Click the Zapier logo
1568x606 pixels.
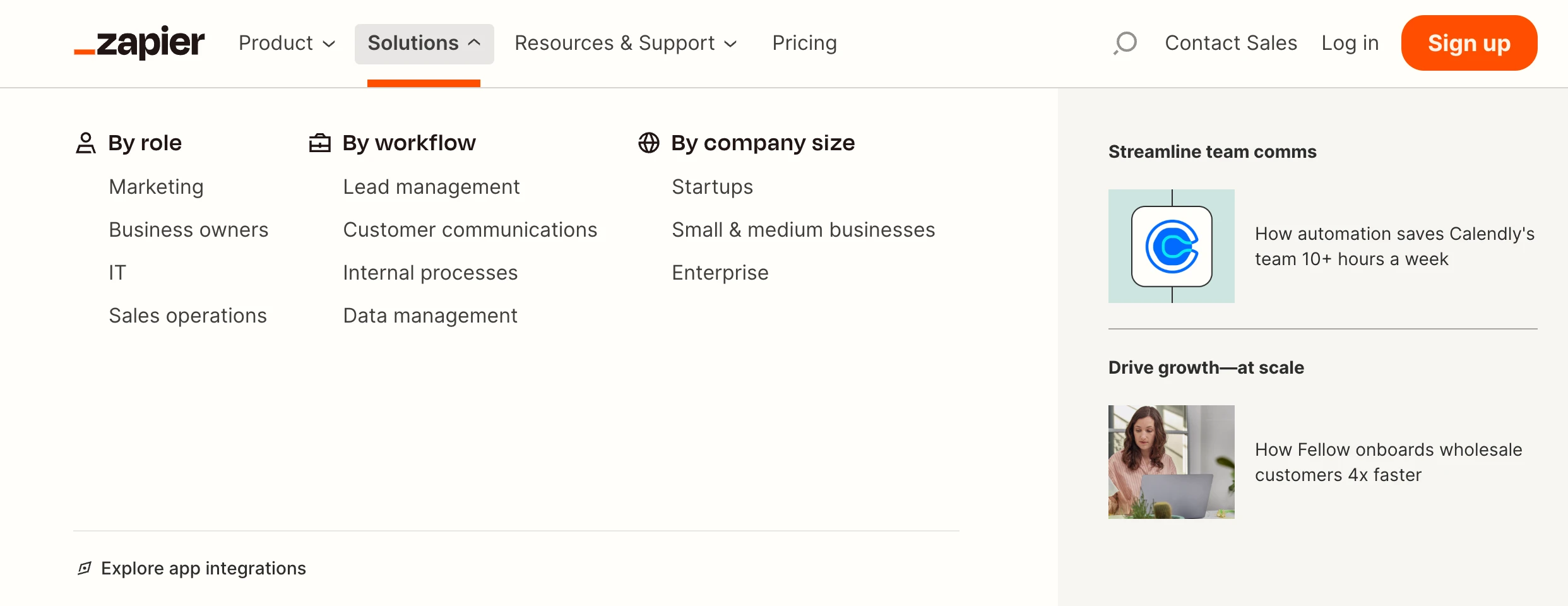(140, 43)
